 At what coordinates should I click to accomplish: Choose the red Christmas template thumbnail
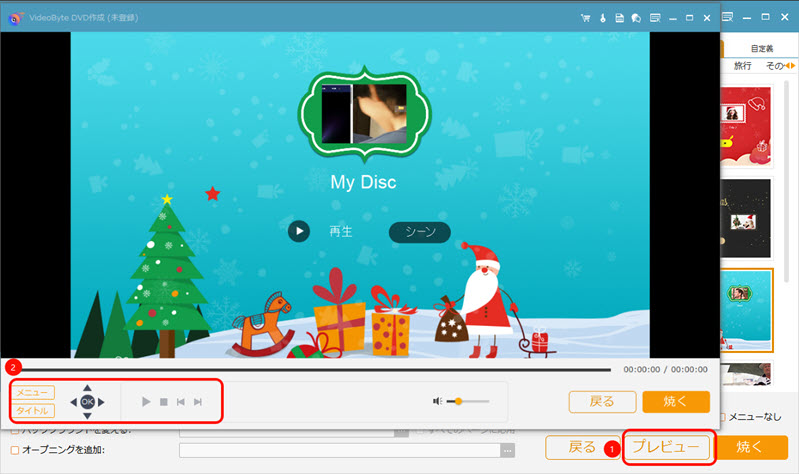pos(745,126)
